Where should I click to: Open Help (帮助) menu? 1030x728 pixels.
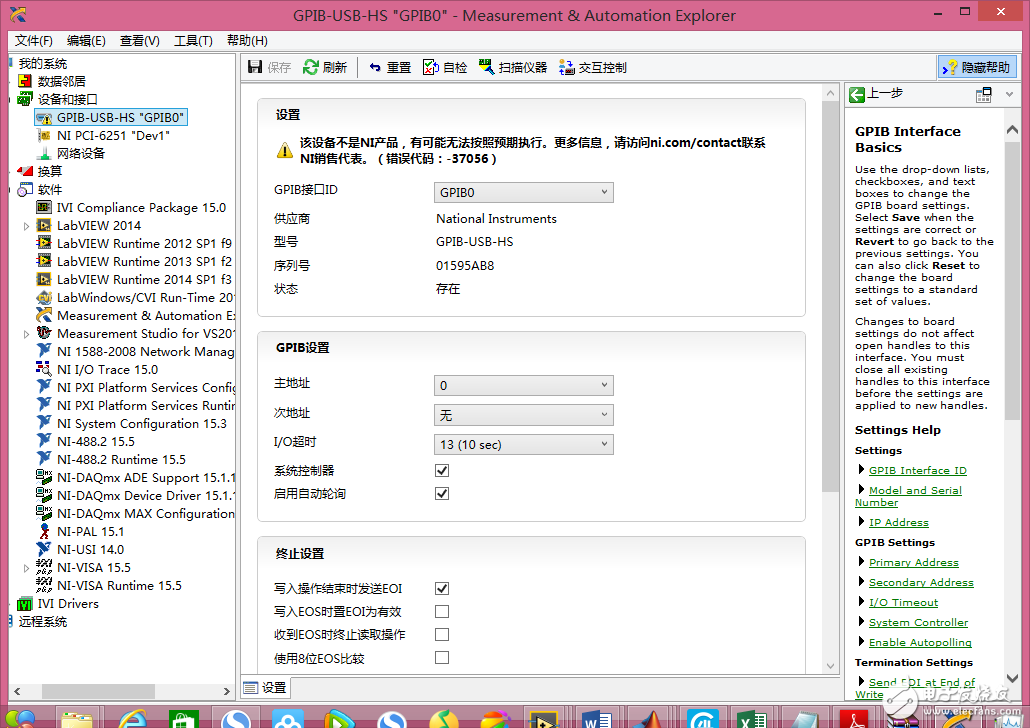click(247, 41)
